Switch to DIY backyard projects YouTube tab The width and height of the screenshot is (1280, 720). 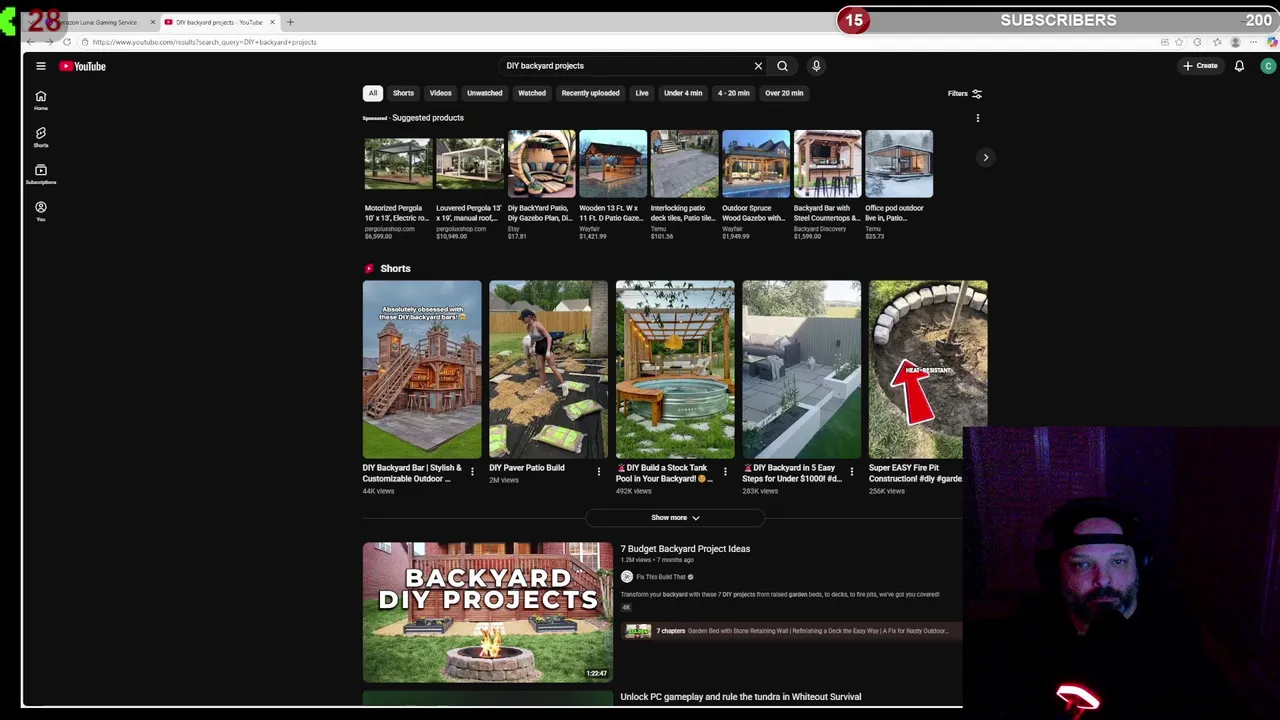(x=219, y=22)
